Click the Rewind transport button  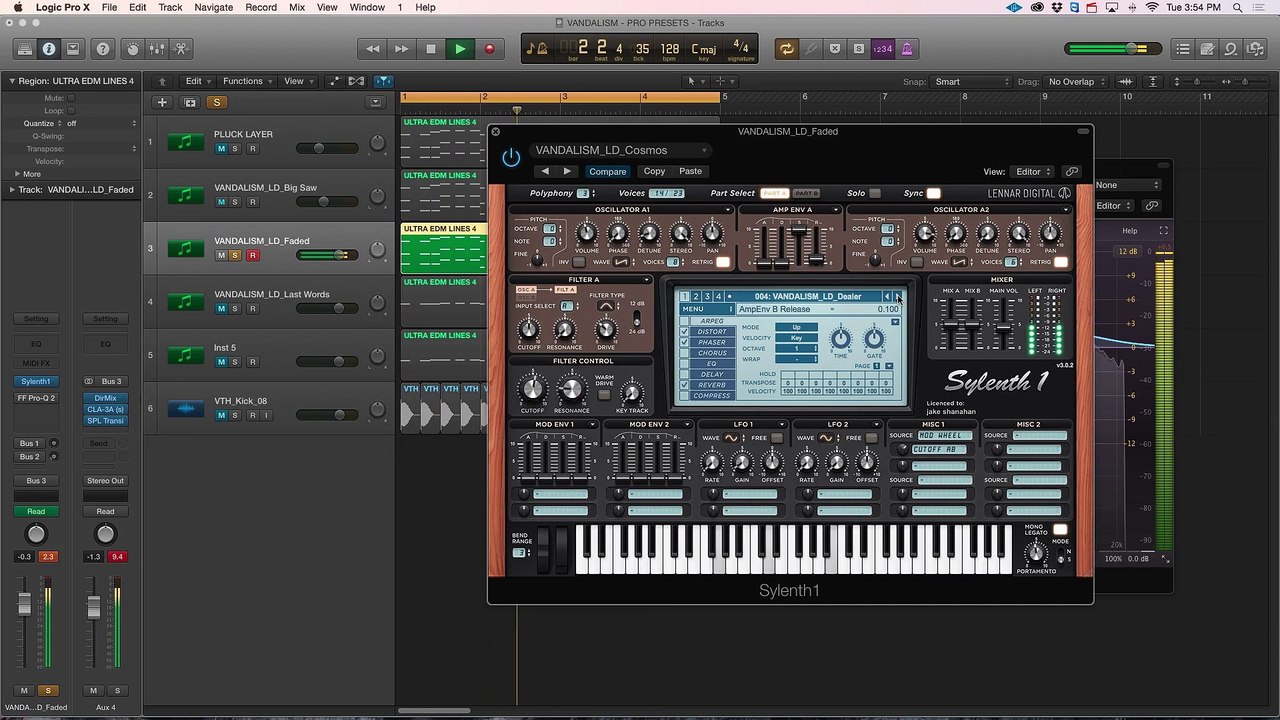(373, 48)
